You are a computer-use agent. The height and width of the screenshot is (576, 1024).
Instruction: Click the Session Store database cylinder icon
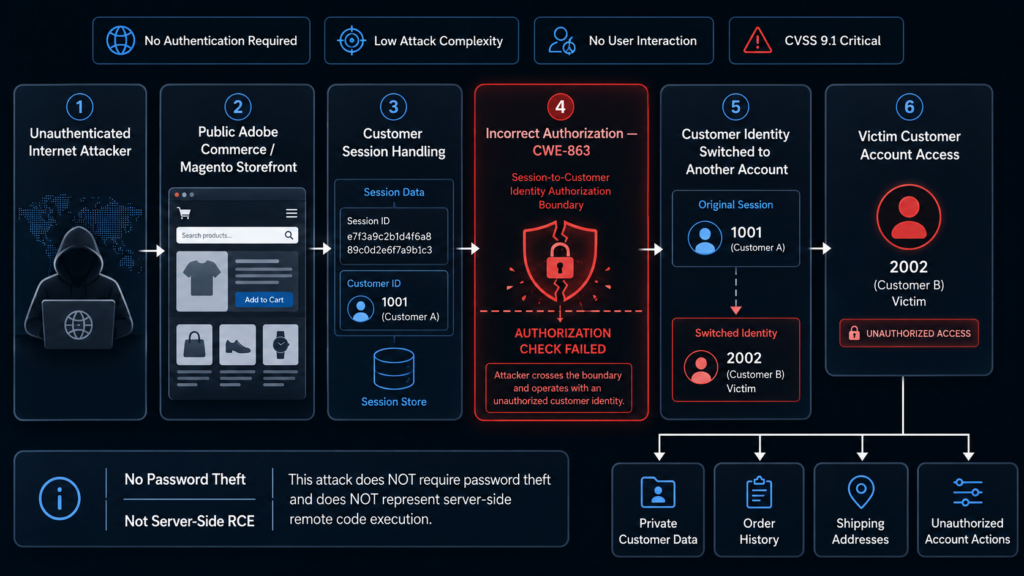(394, 369)
